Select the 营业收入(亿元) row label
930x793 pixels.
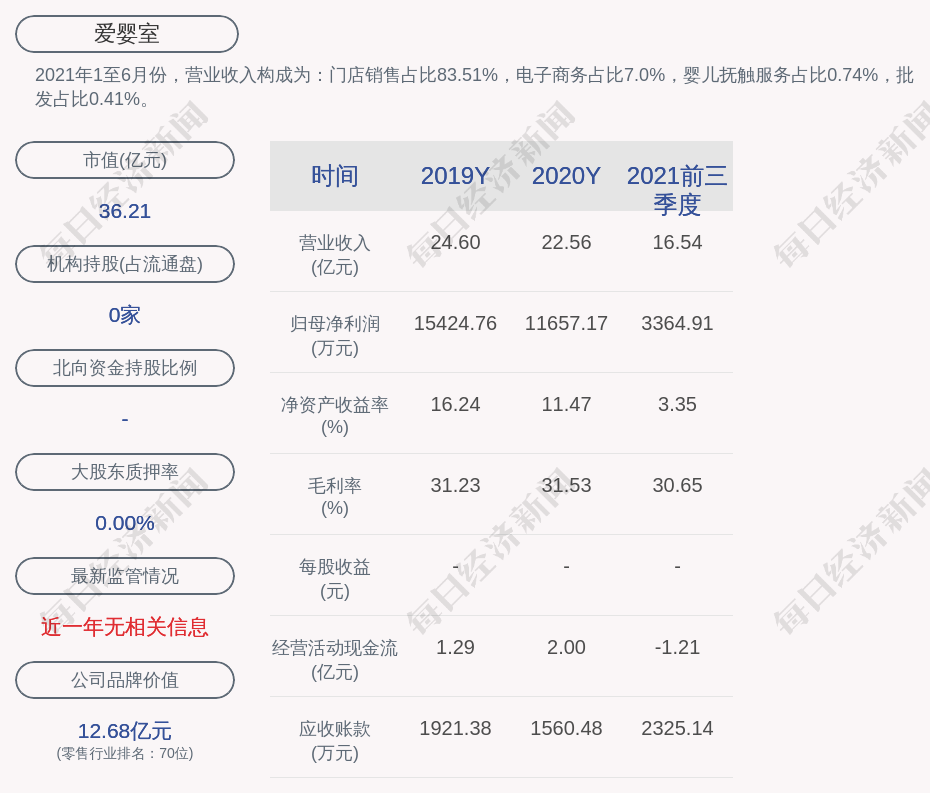pyautogui.click(x=335, y=255)
